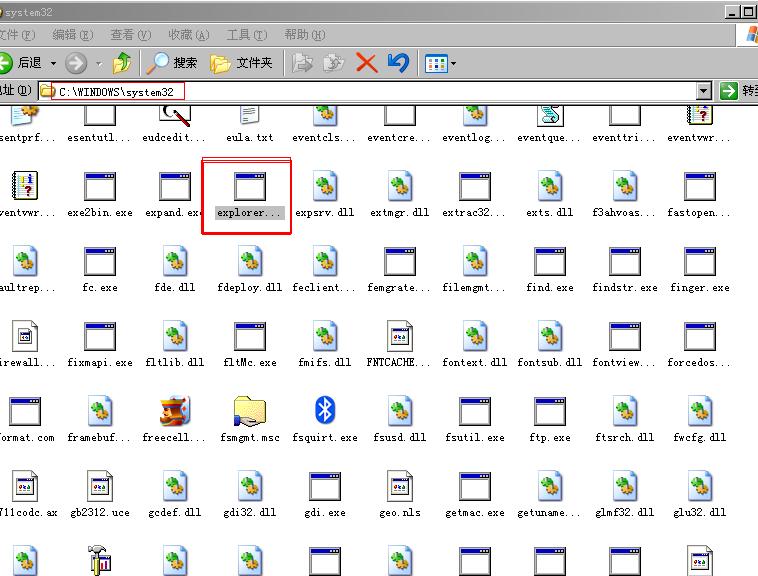Screen dimensions: 758x576
Task: Expand the Views dropdown arrow
Action: click(x=453, y=63)
